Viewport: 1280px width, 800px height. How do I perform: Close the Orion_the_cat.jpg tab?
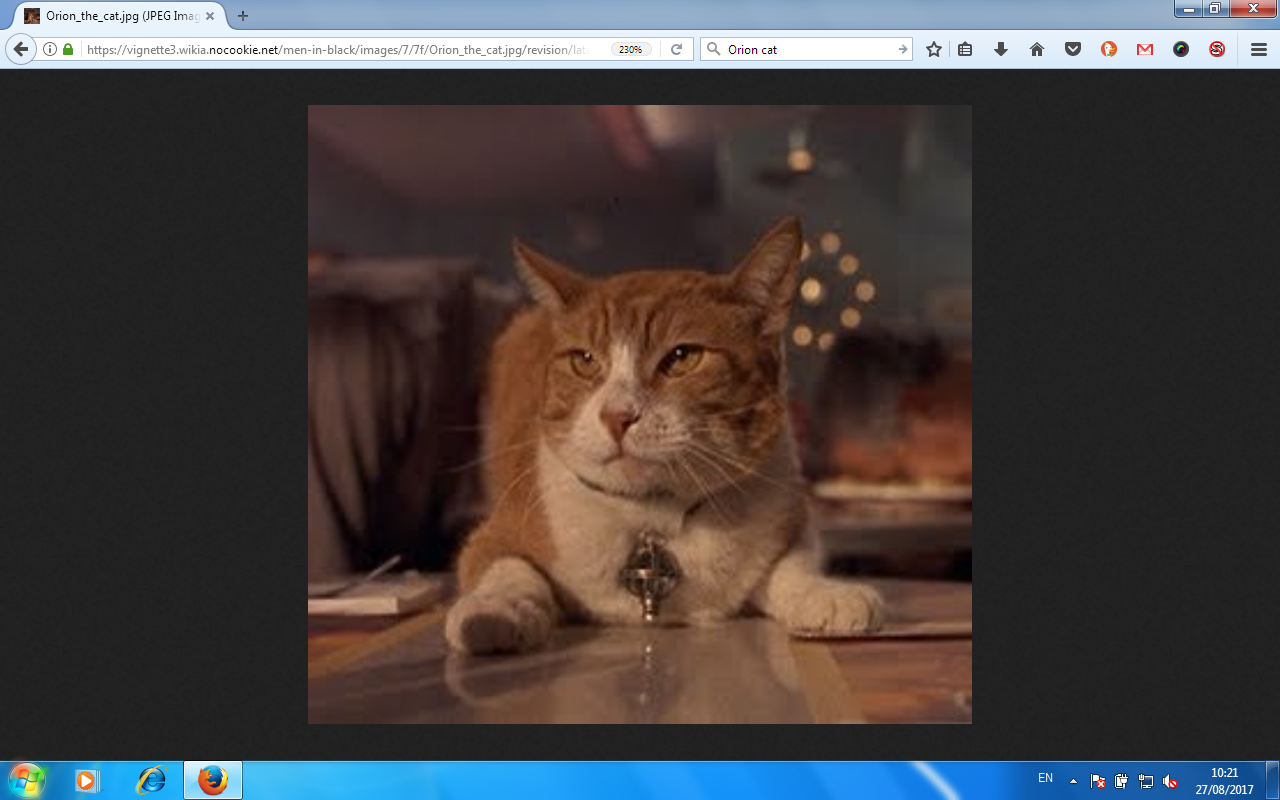(210, 16)
